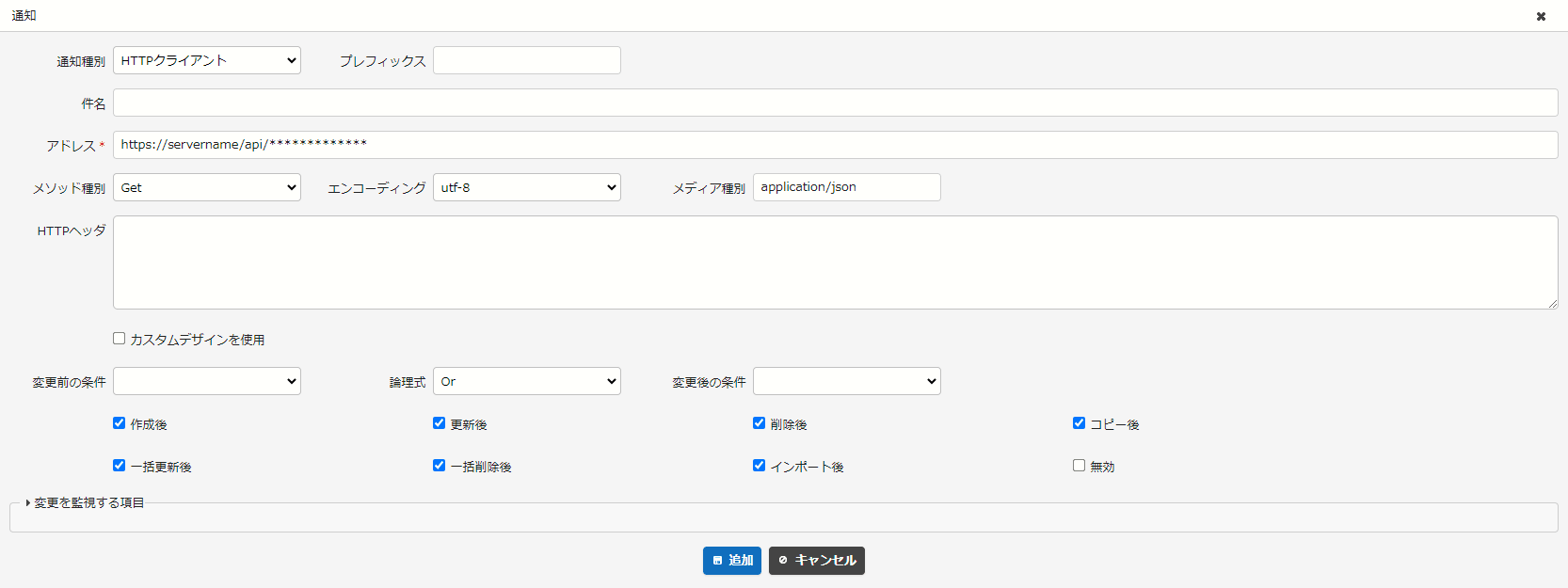Image resolution: width=1568 pixels, height=588 pixels.
Task: Open the 変更後の条件 dropdown
Action: tap(847, 381)
